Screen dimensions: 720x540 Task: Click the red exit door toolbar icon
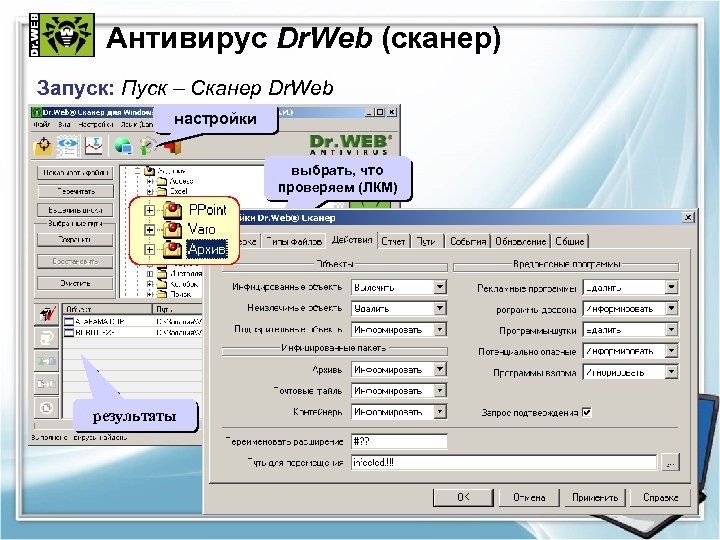(172, 147)
